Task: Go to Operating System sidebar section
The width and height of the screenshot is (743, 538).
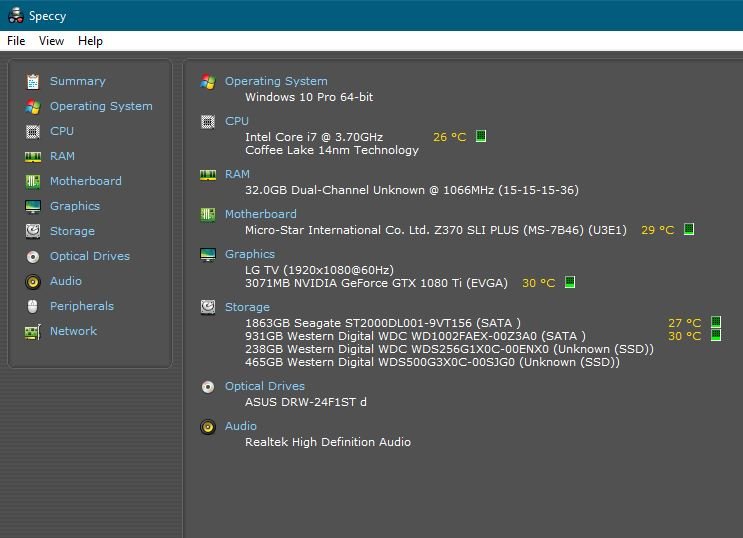Action: 101,106
